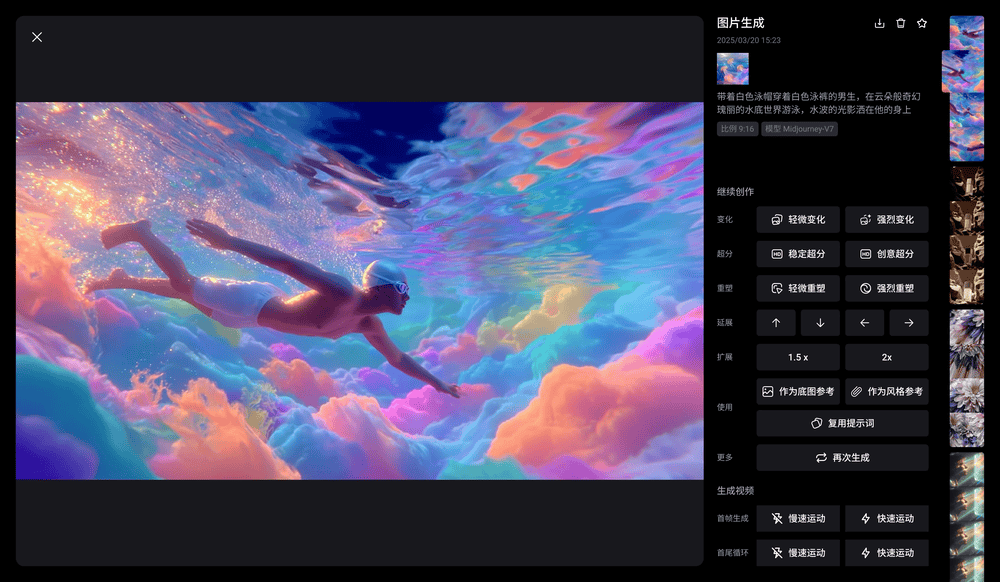The image size is (1000, 582).
Task: Run 创意超分 creative upscale
Action: coord(886,254)
